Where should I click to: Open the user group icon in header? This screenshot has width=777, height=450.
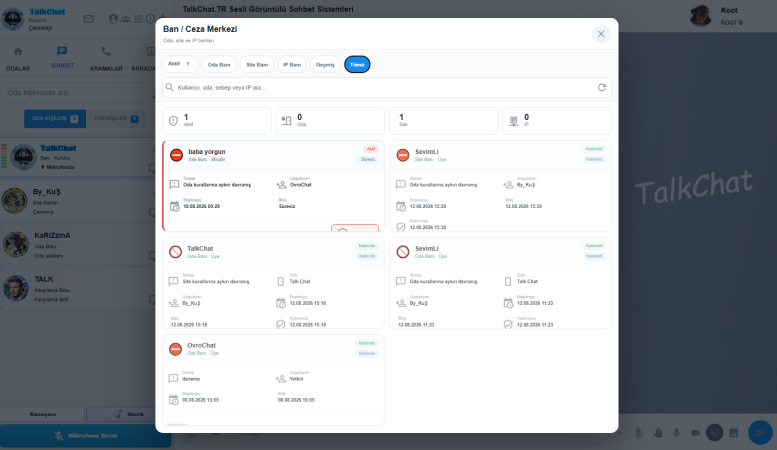(126, 19)
